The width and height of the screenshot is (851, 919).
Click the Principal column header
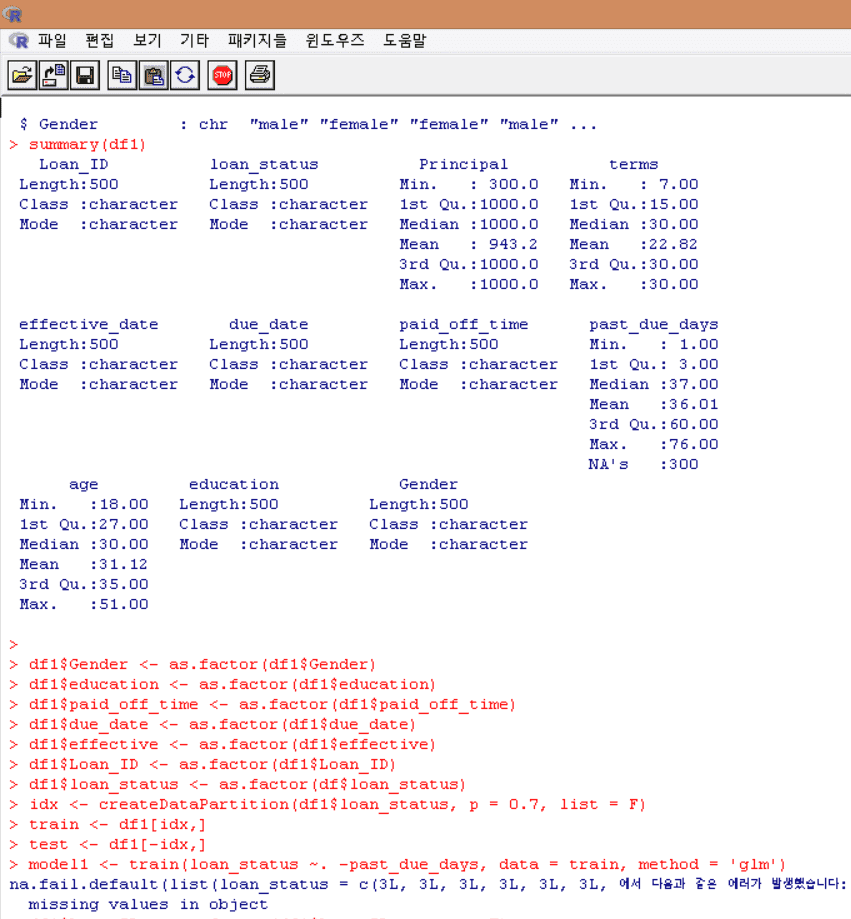coord(464,165)
